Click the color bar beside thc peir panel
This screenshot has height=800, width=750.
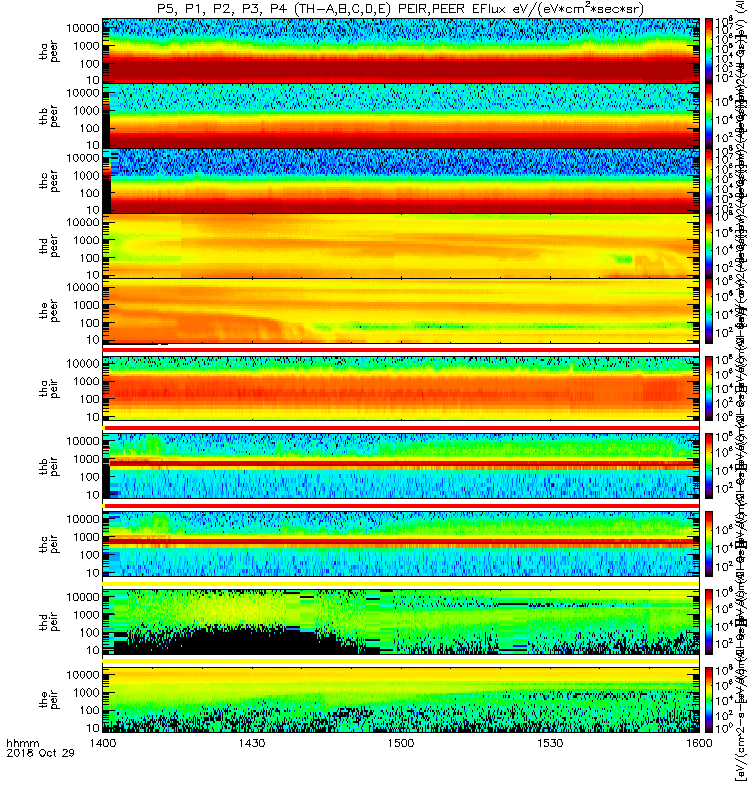pyautogui.click(x=709, y=544)
